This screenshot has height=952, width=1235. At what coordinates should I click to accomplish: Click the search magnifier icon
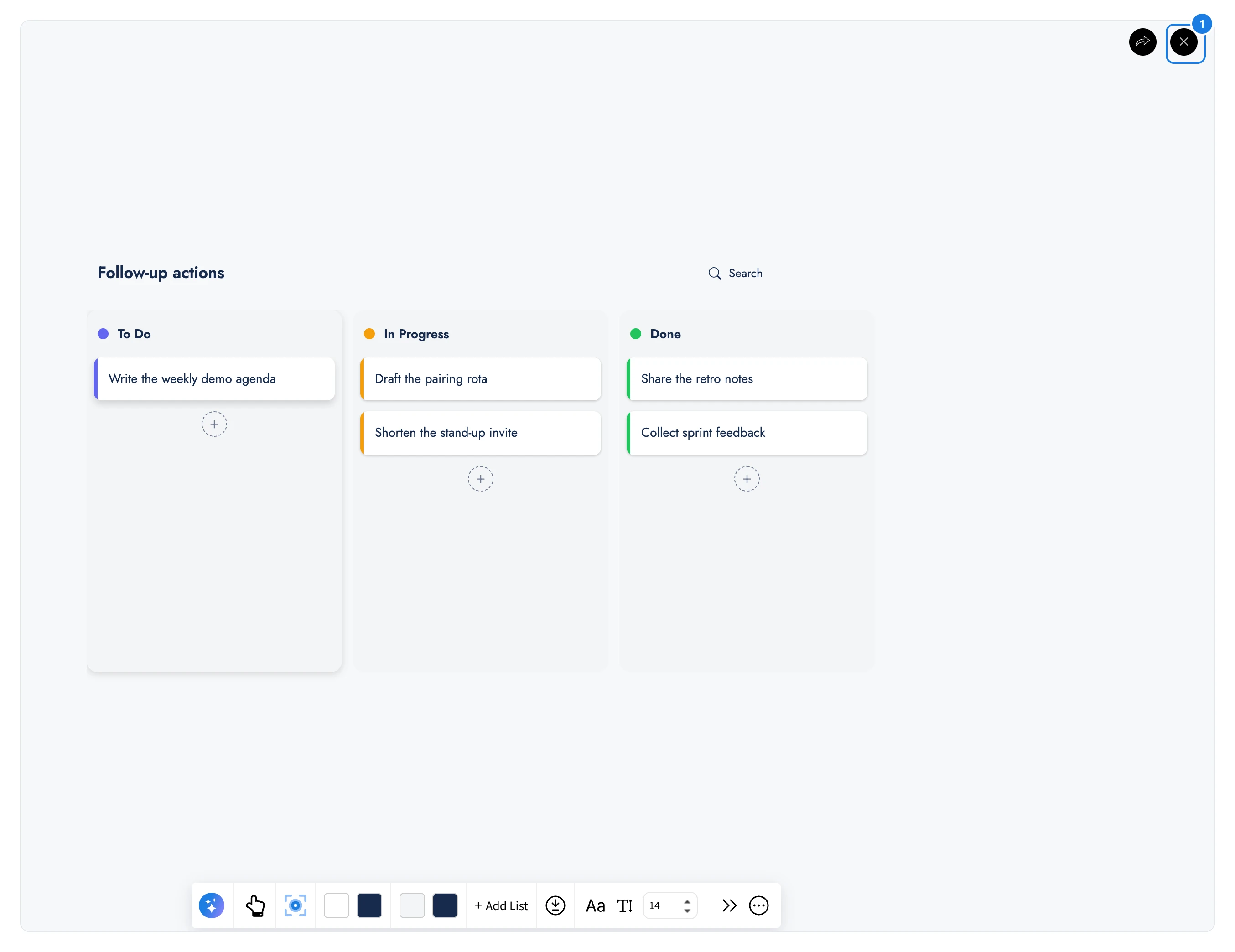click(x=715, y=274)
